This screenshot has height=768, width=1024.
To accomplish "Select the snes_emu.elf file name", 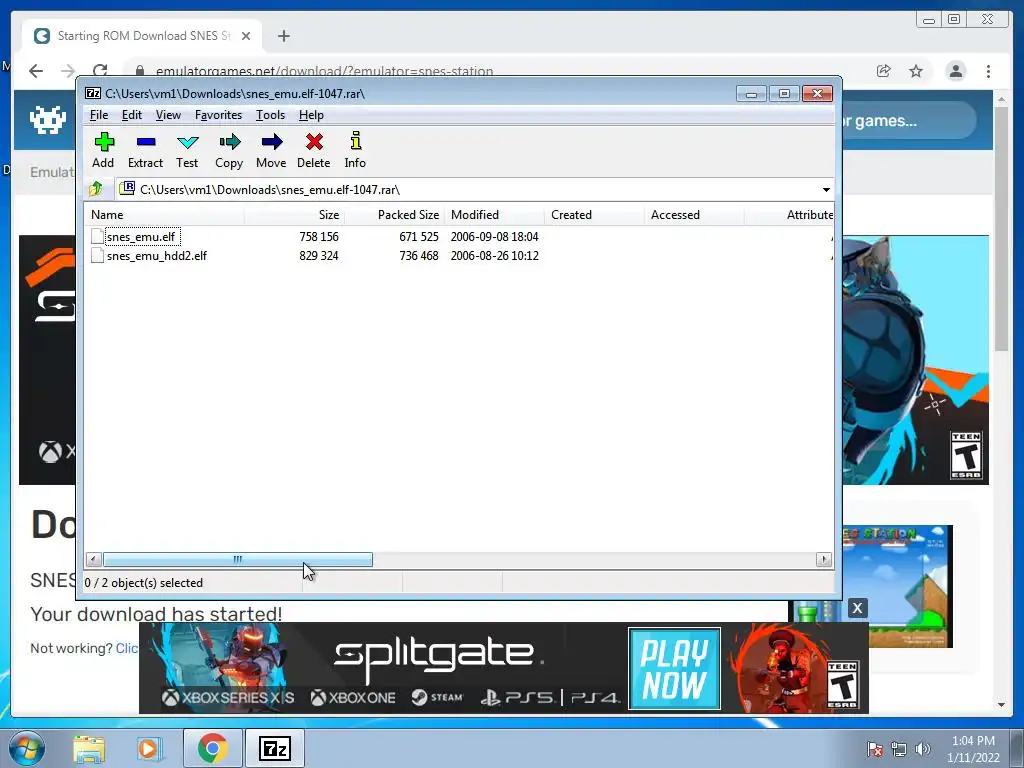I will (141, 236).
